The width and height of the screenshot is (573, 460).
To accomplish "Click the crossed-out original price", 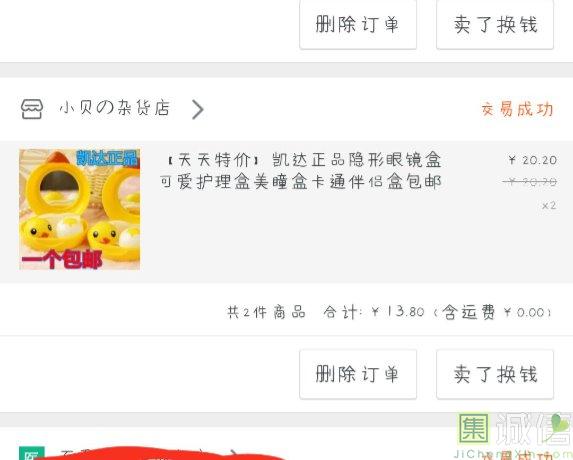I will (530, 182).
